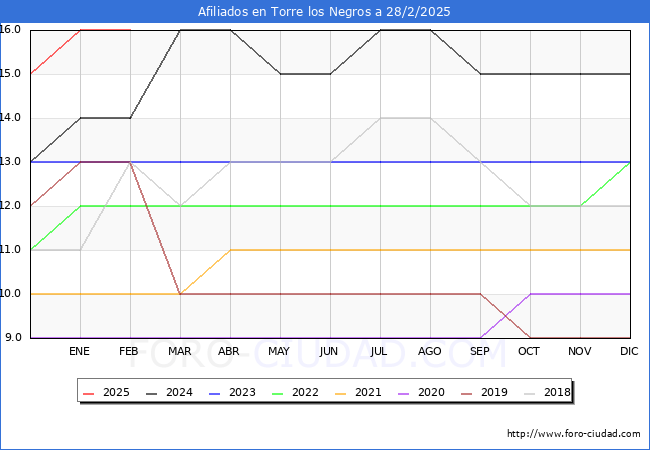This screenshot has height=450, width=650.
Task: Click the ENE month axis label
Action: (x=79, y=351)
